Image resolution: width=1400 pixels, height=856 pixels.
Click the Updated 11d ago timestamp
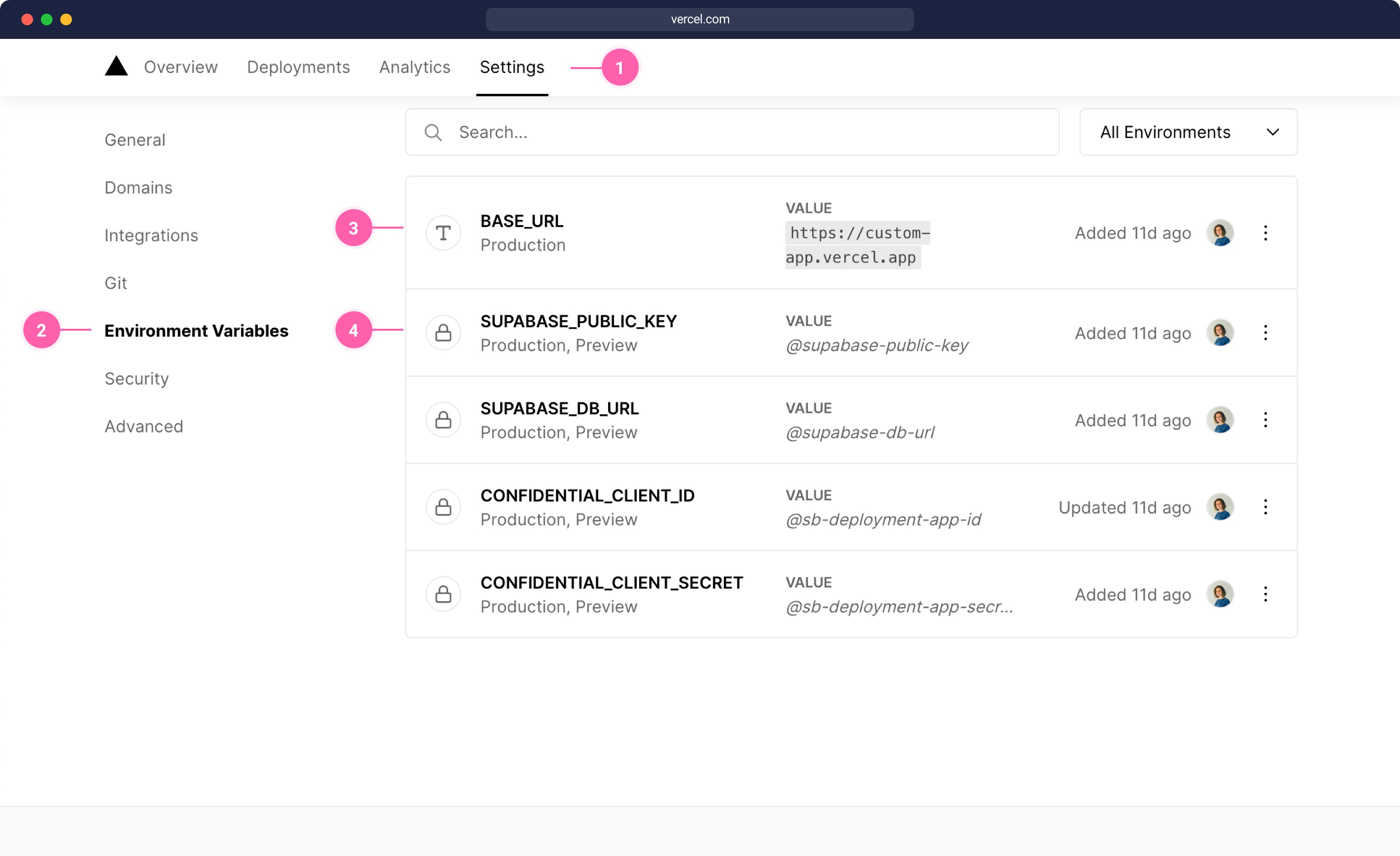pyautogui.click(x=1124, y=508)
